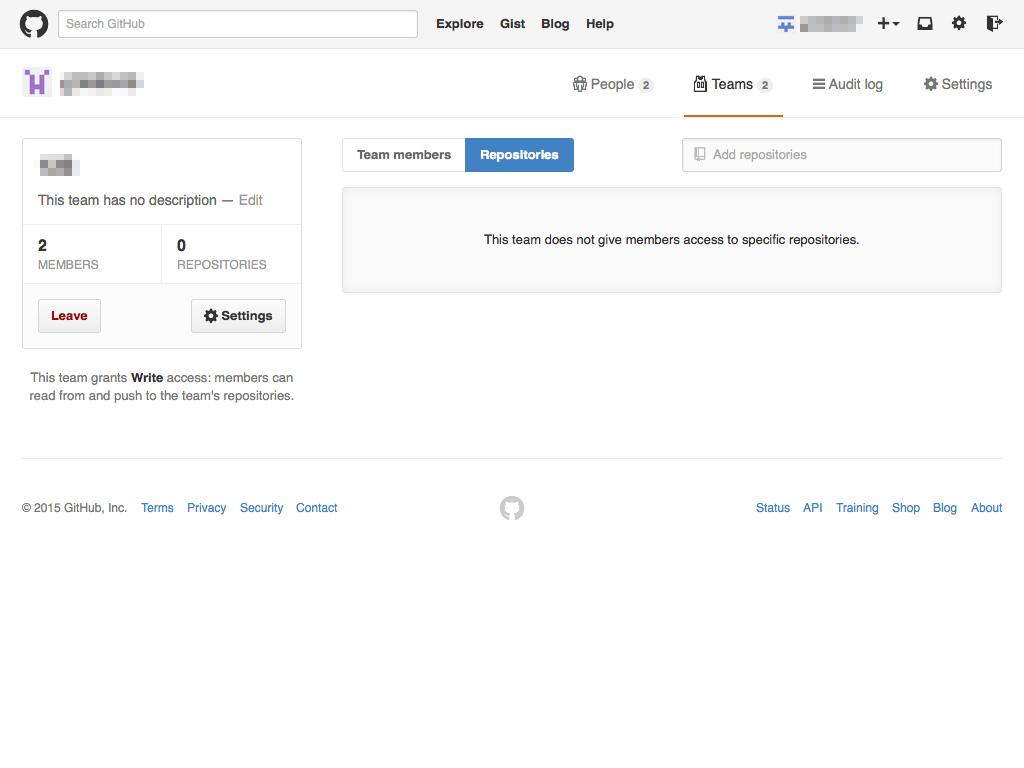Image resolution: width=1024 pixels, height=768 pixels.
Task: Edit the team description
Action: 251,200
